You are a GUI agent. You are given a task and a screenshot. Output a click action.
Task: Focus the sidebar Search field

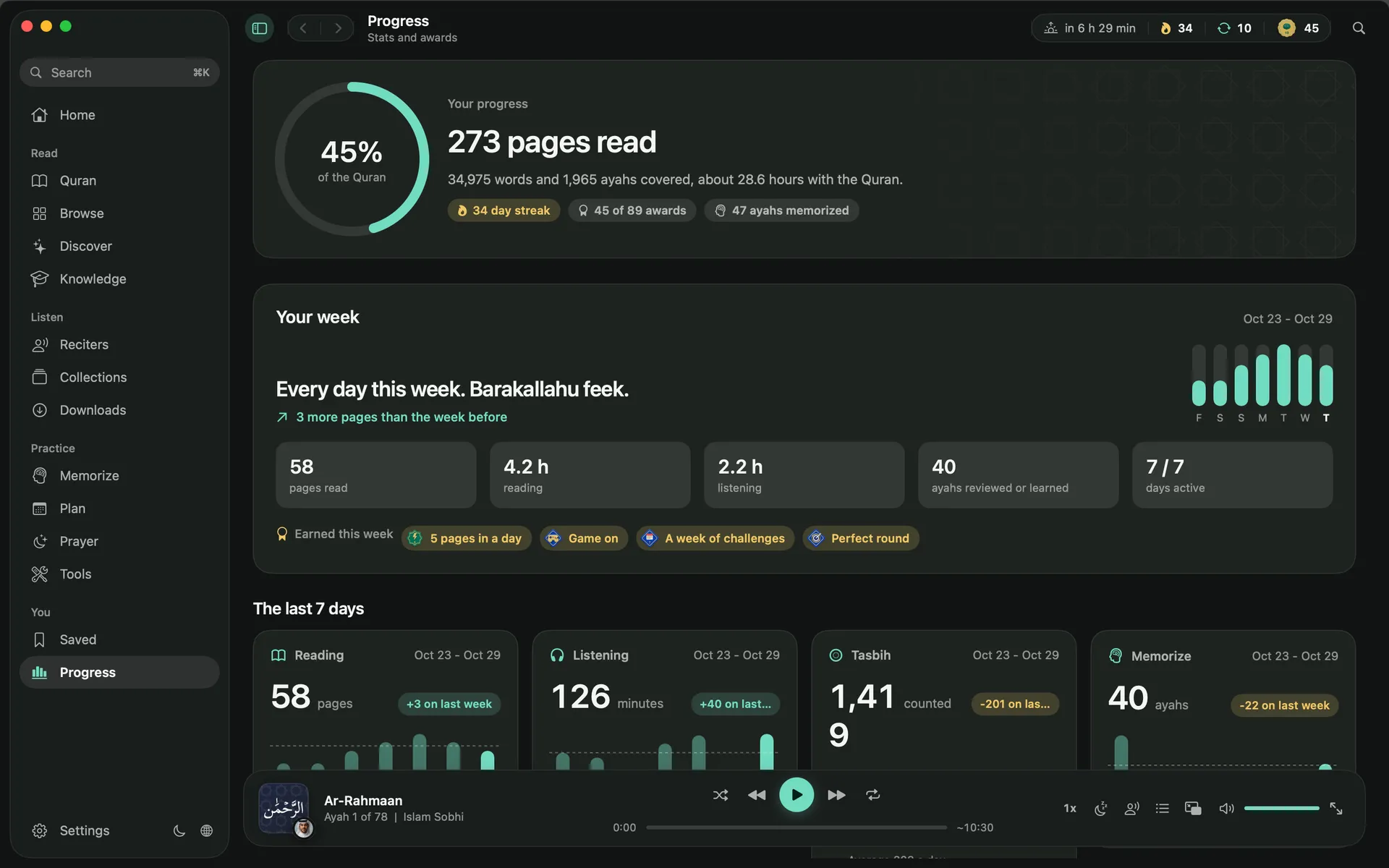119,72
